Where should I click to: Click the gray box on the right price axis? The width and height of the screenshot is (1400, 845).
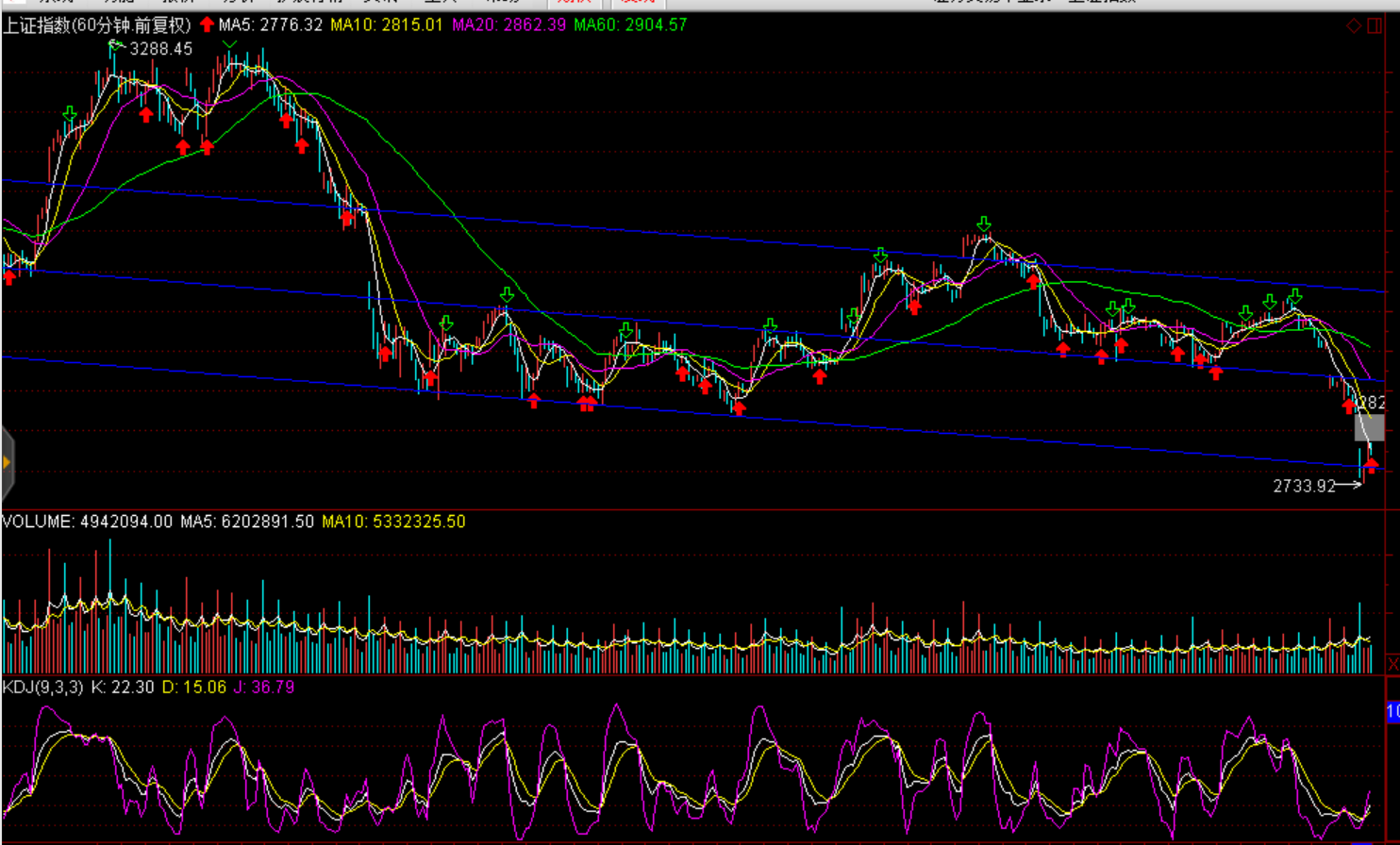(1370, 428)
